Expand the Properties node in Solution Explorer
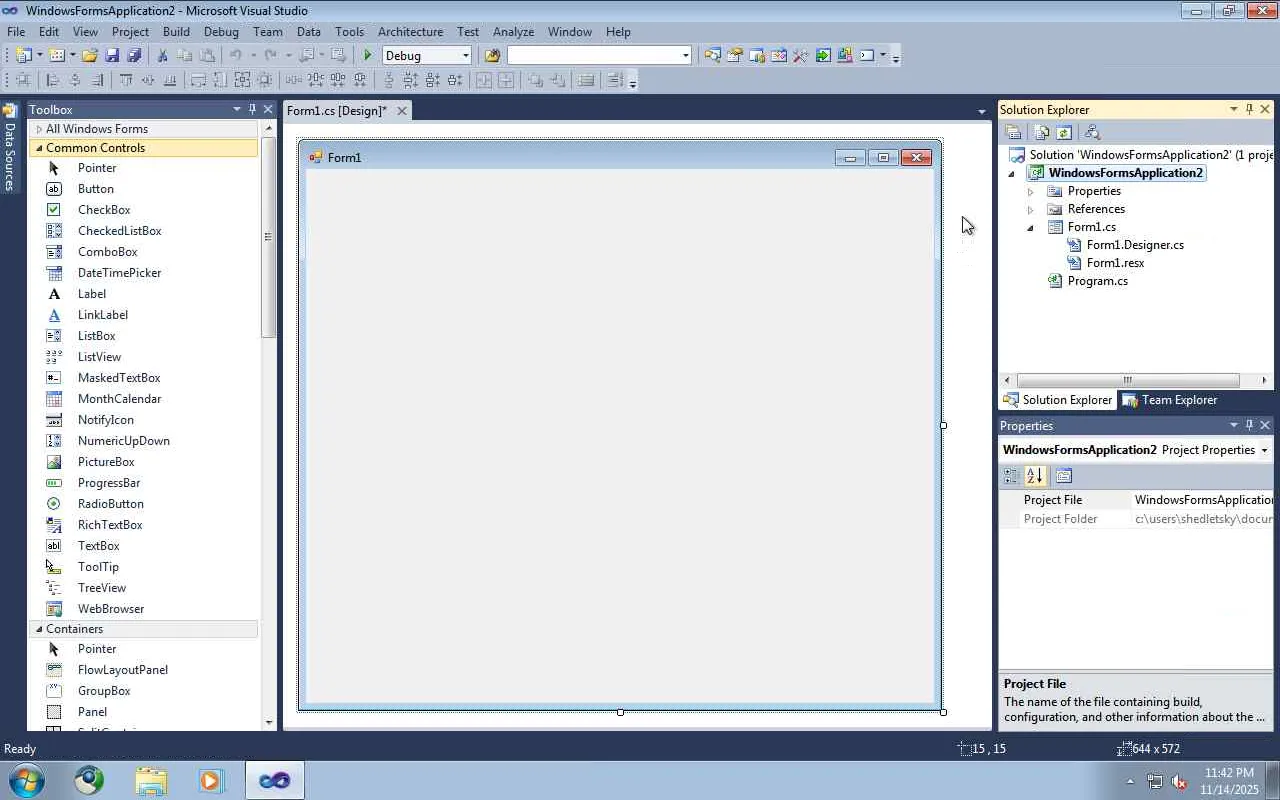The image size is (1280, 800). [1030, 191]
